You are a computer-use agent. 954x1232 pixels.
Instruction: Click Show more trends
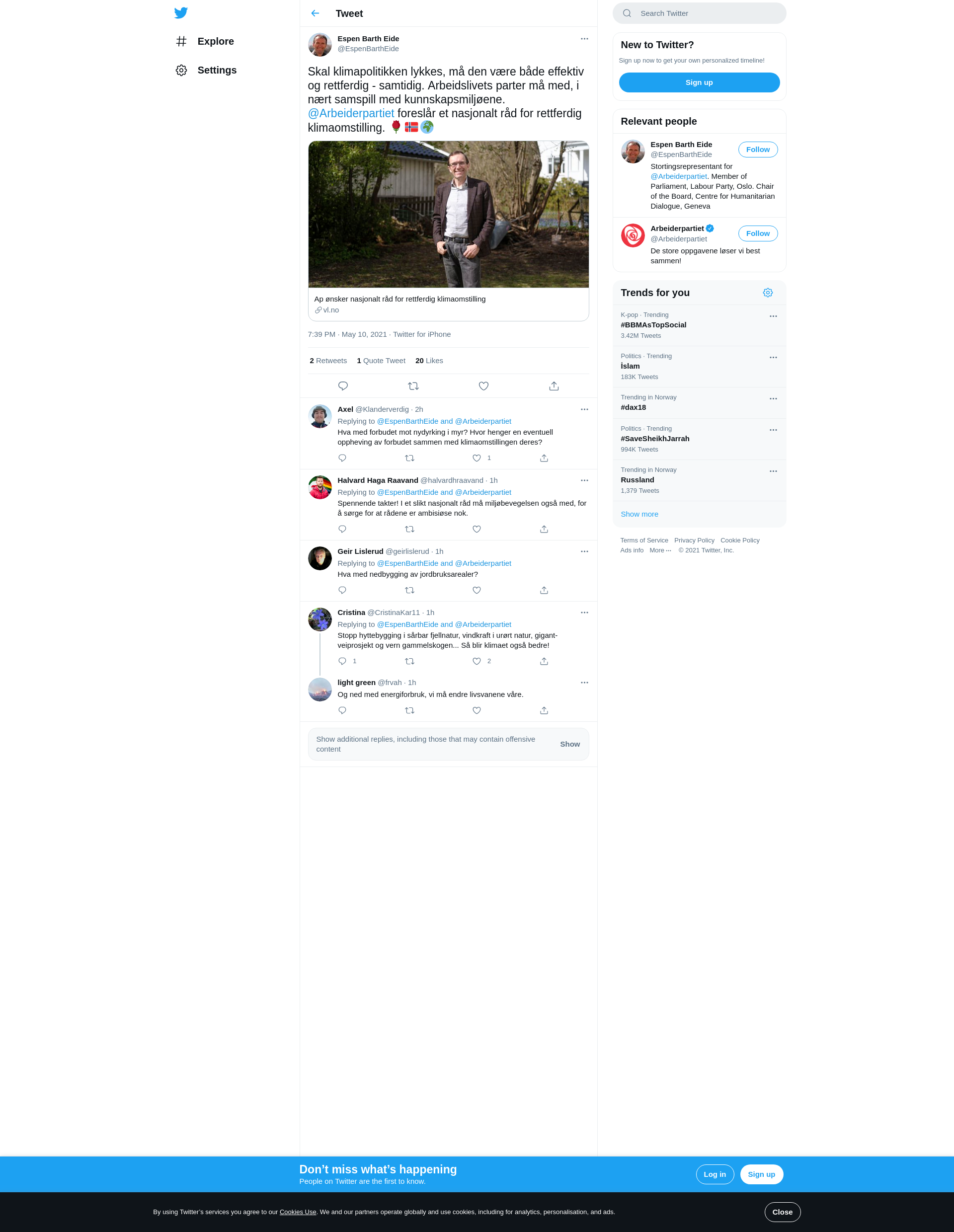tap(639, 514)
